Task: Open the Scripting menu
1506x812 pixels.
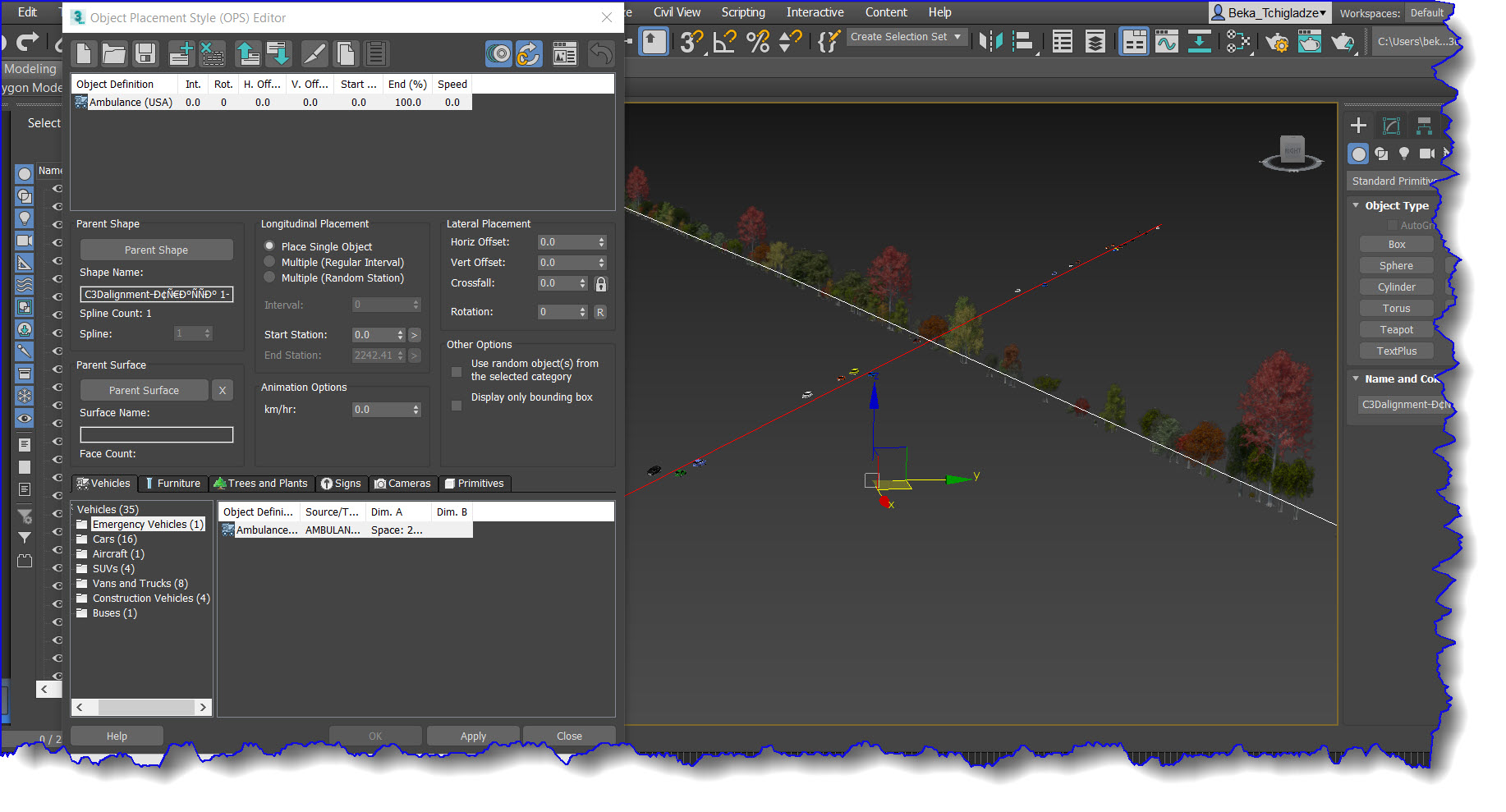Action: [742, 11]
